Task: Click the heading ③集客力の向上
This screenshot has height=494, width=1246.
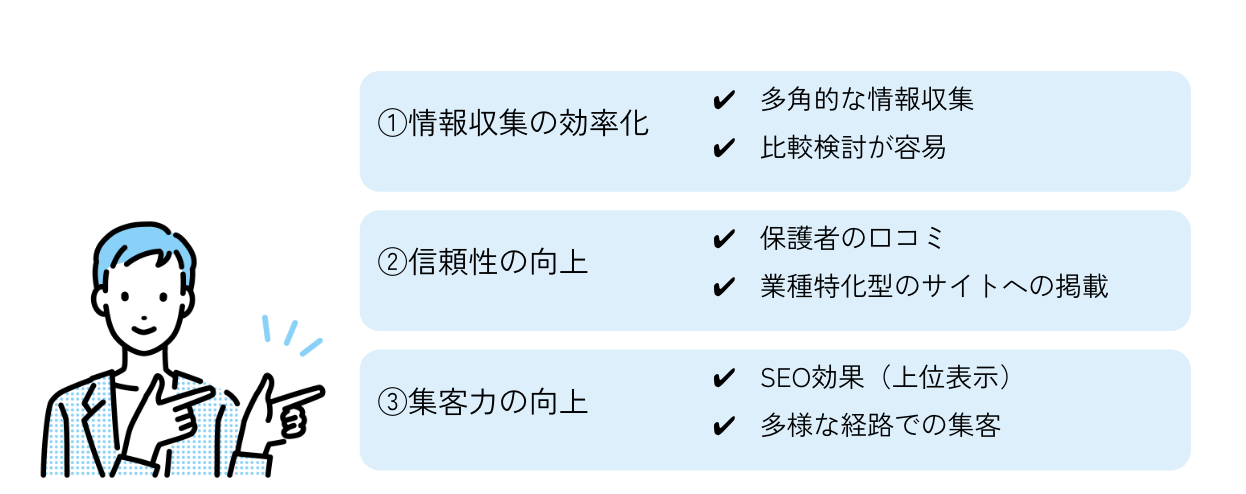Action: pos(482,402)
